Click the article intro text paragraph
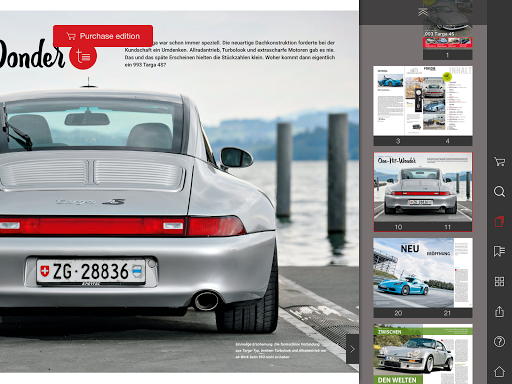This screenshot has width=512, height=384. 230,54
